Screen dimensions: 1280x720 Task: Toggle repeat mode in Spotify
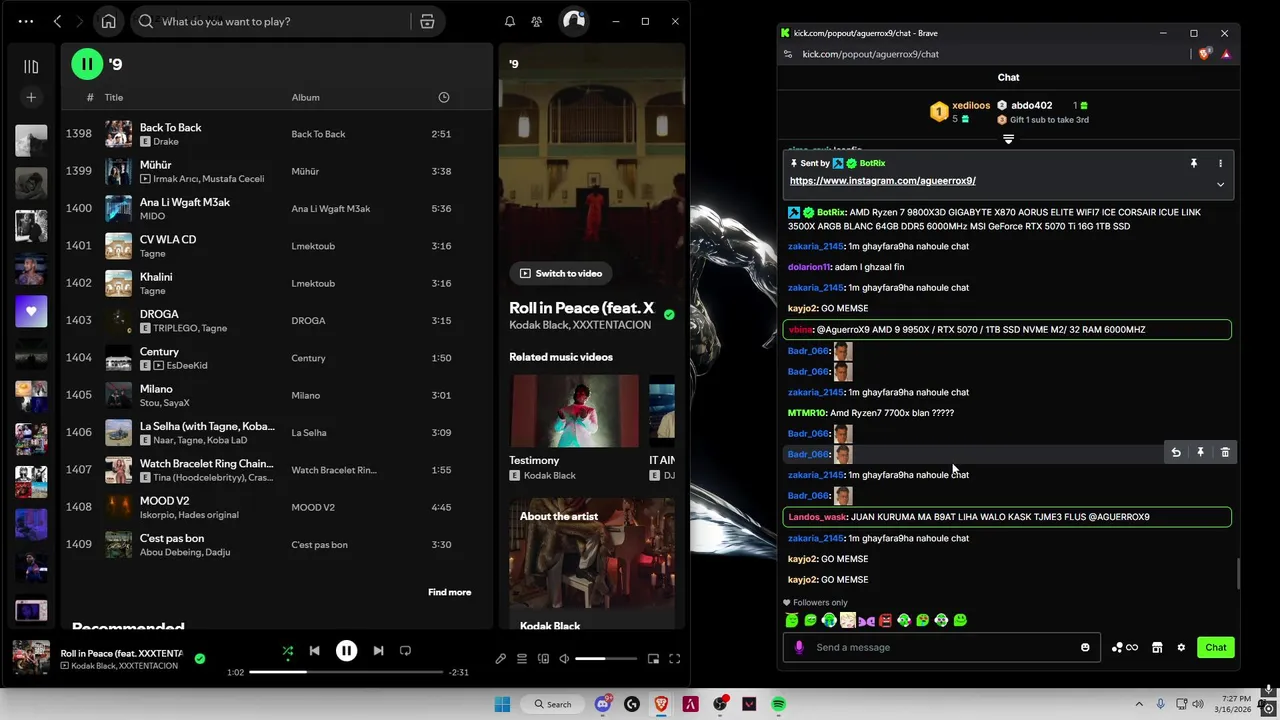point(405,651)
